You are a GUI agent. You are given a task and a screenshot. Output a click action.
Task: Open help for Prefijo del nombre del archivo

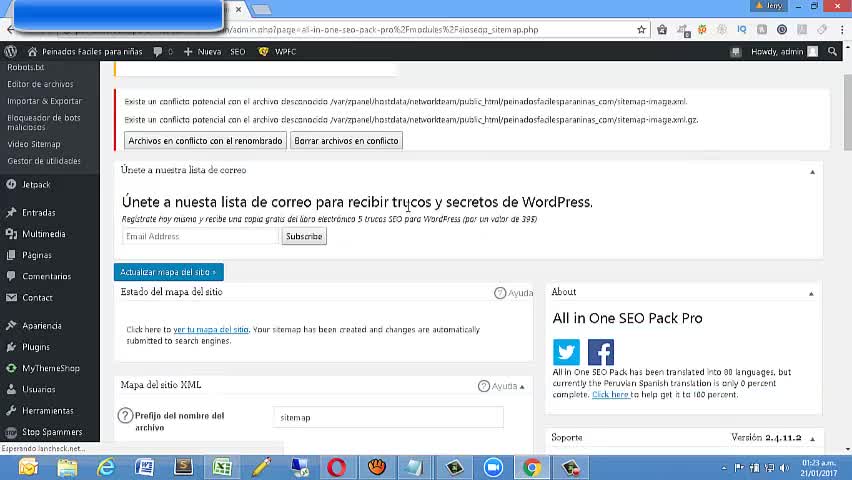tap(125, 416)
